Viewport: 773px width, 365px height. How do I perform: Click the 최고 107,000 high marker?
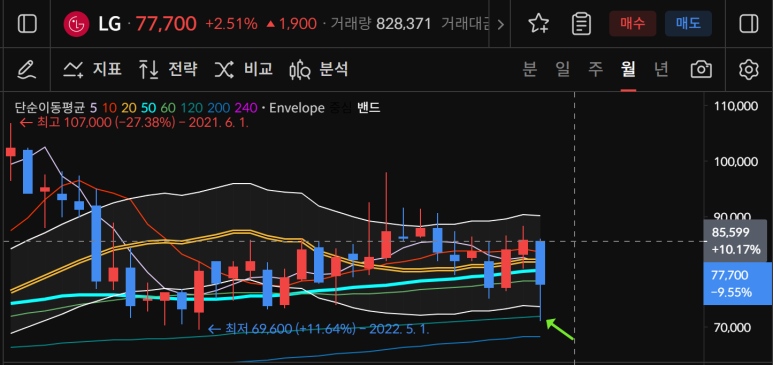point(134,123)
